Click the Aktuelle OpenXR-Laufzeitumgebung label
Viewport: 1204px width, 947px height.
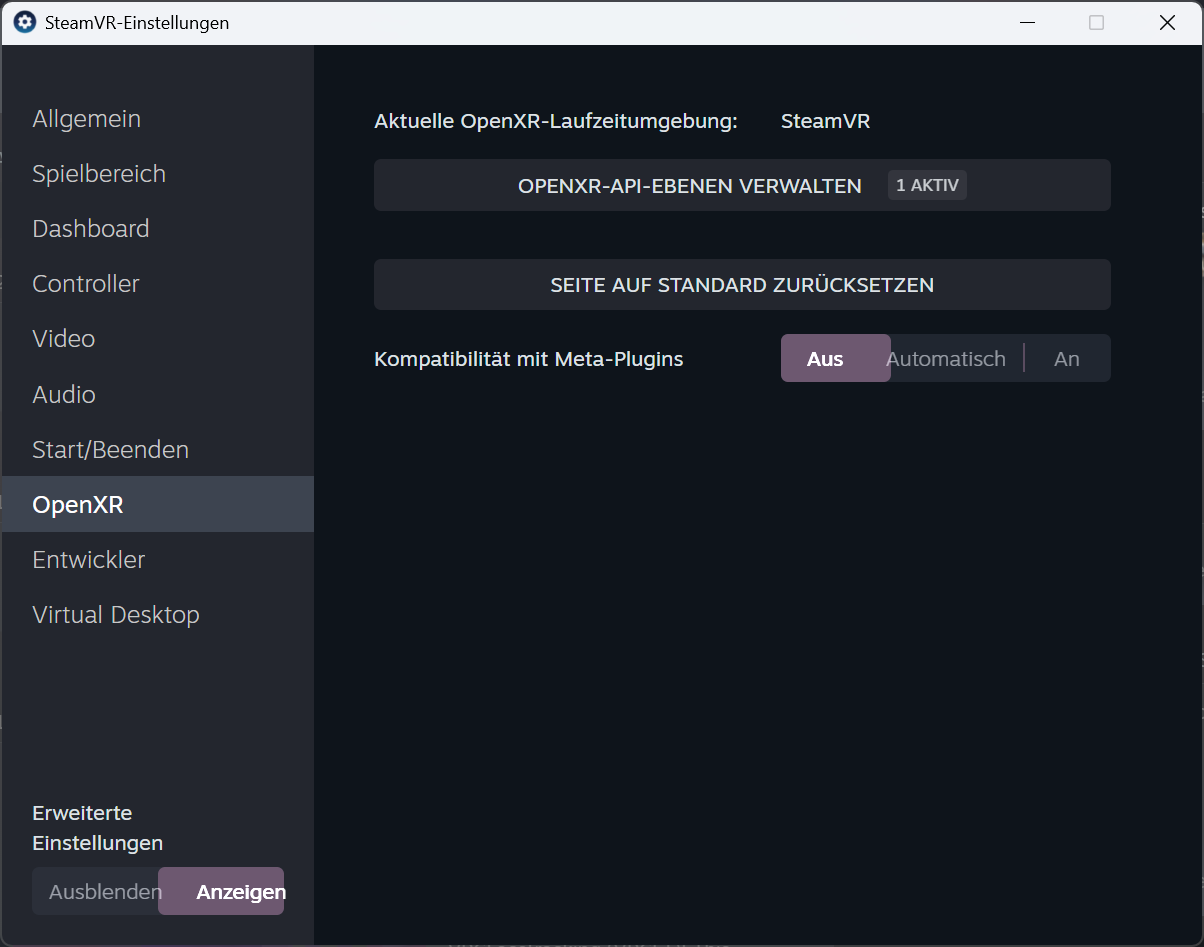556,121
